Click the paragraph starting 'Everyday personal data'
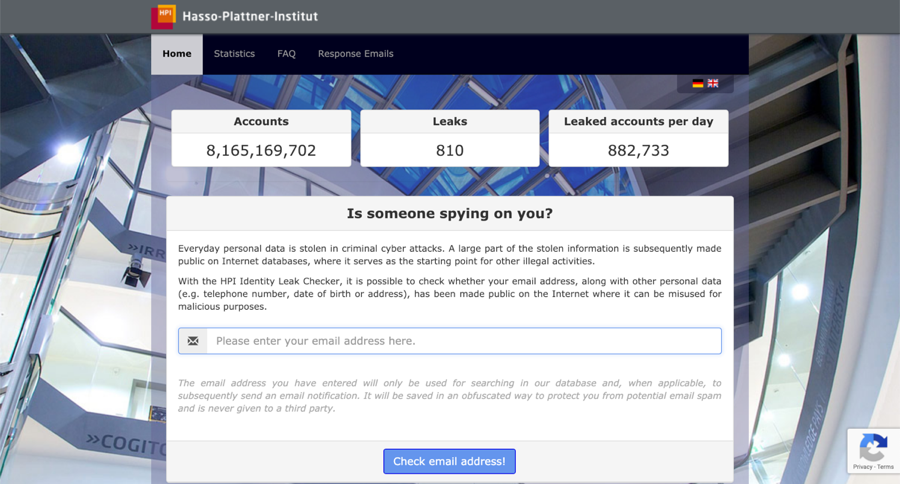 (x=449, y=255)
